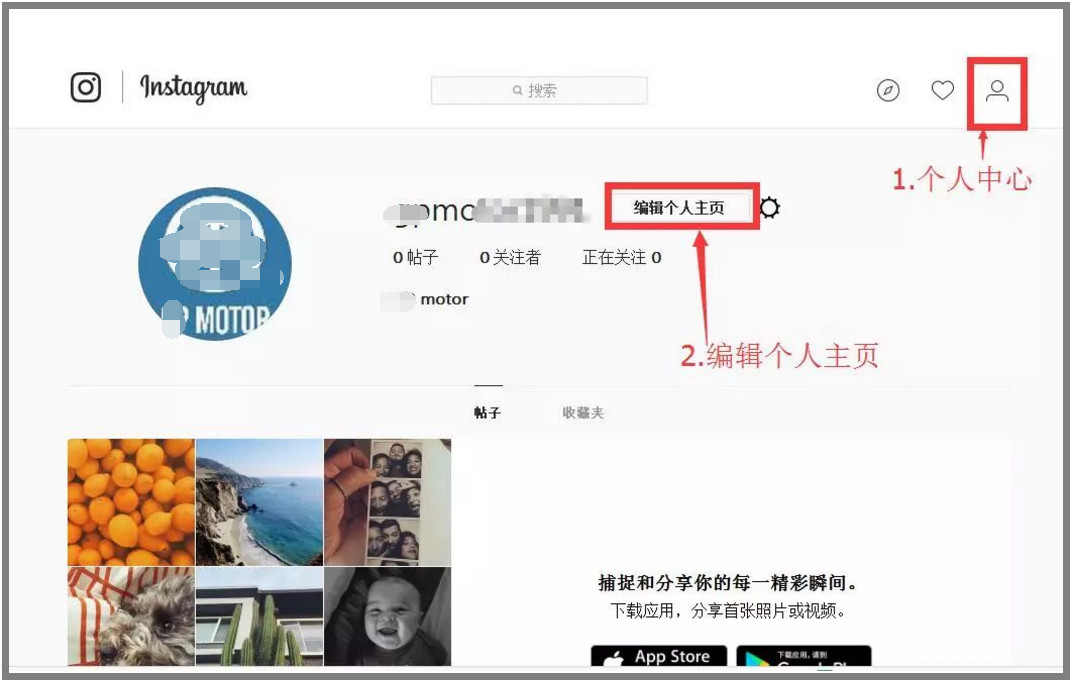The height and width of the screenshot is (683, 1075).
Task: Click the Instagram camera logo icon
Action: pyautogui.click(x=86, y=88)
